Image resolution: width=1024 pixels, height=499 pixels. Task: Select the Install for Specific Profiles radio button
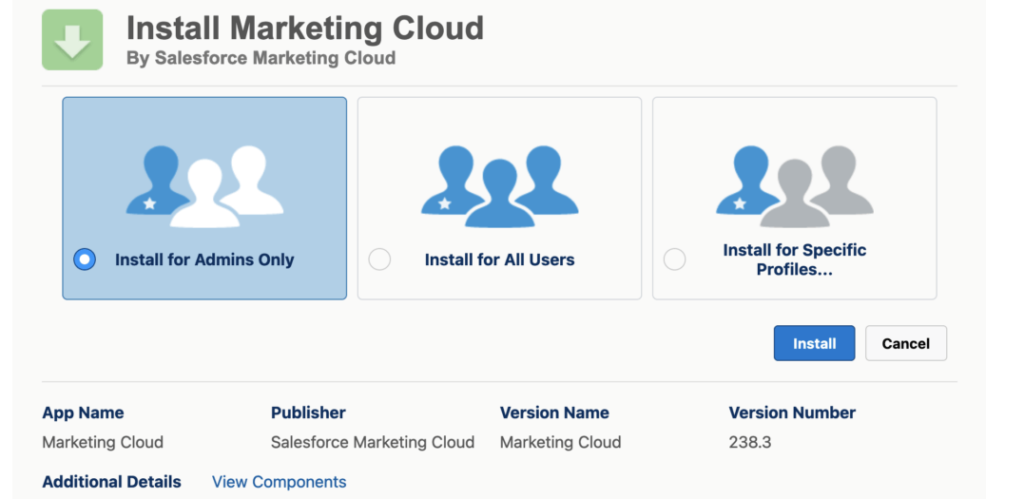point(675,259)
